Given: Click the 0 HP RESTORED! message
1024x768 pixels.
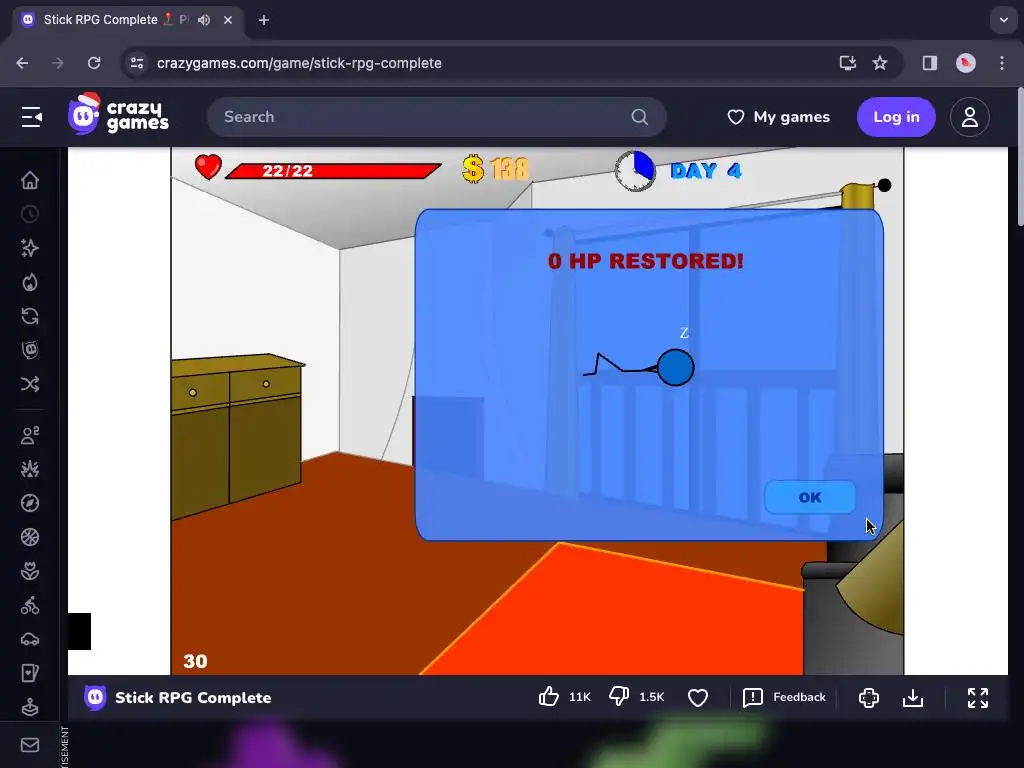Looking at the screenshot, I should pos(645,261).
